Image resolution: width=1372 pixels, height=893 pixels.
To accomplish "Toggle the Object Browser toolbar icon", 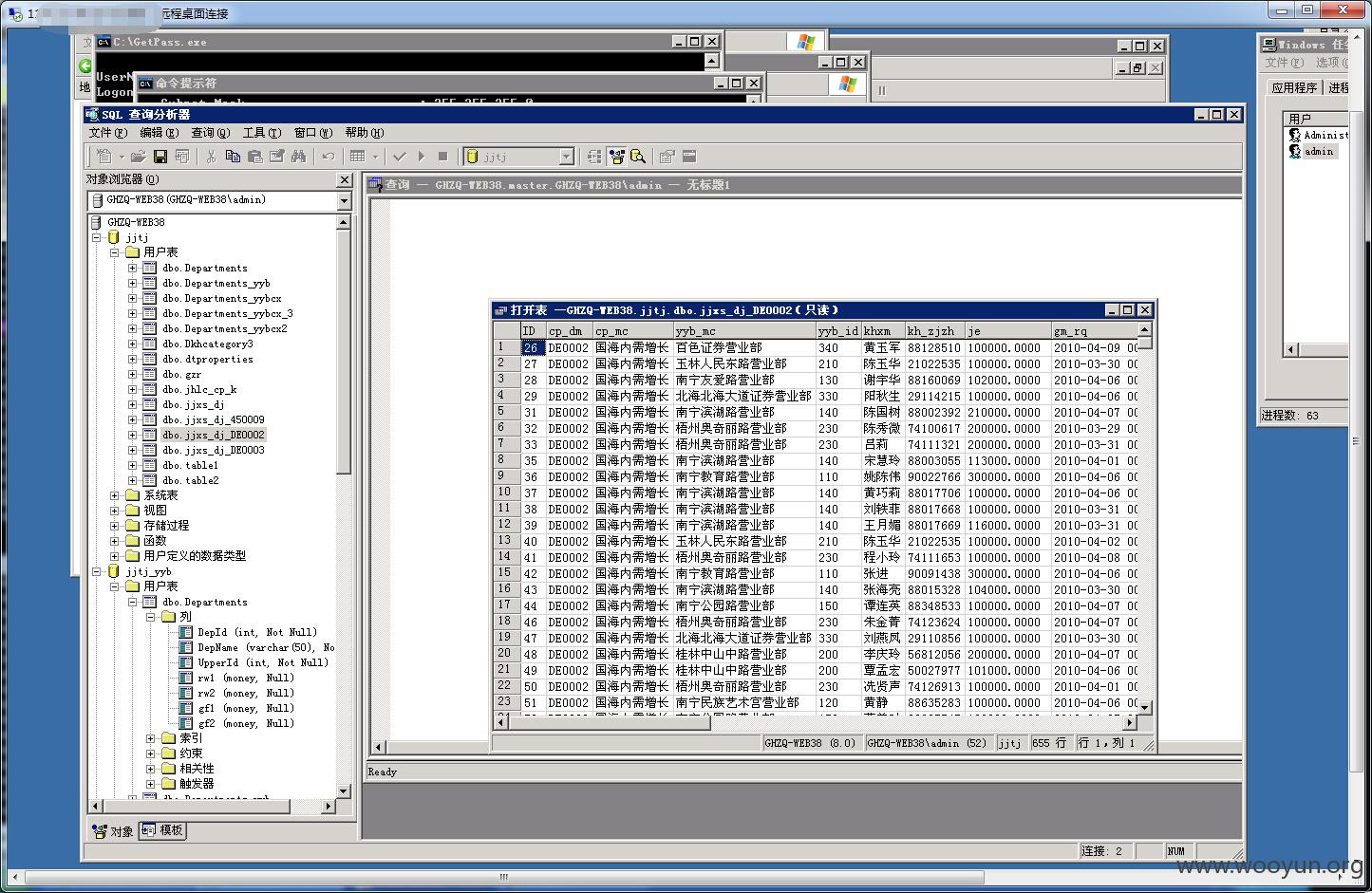I will tap(616, 157).
